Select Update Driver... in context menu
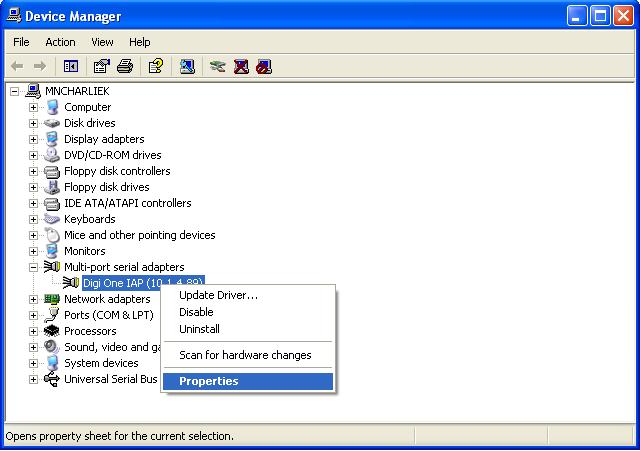 click(x=218, y=295)
